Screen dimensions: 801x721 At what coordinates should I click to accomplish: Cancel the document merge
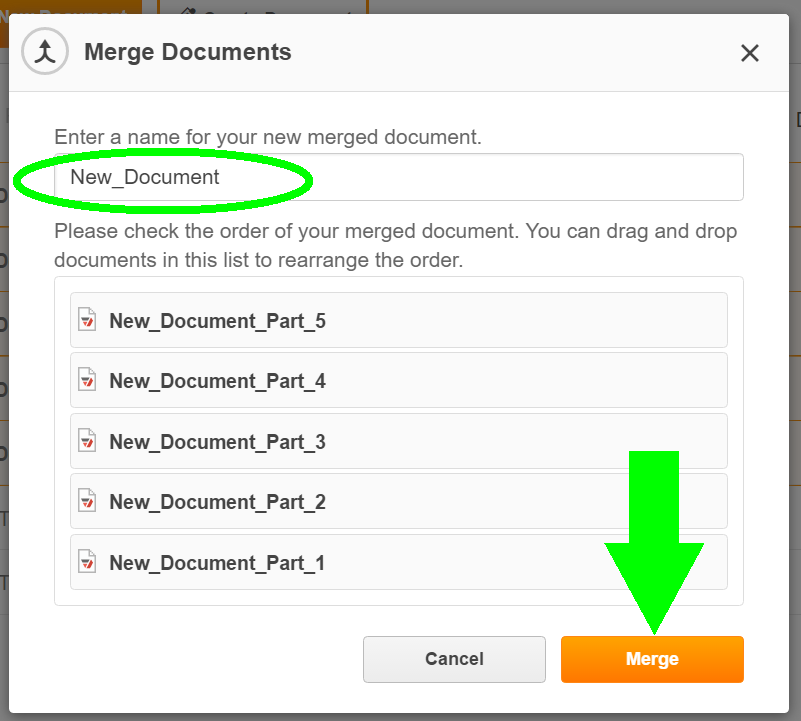454,659
